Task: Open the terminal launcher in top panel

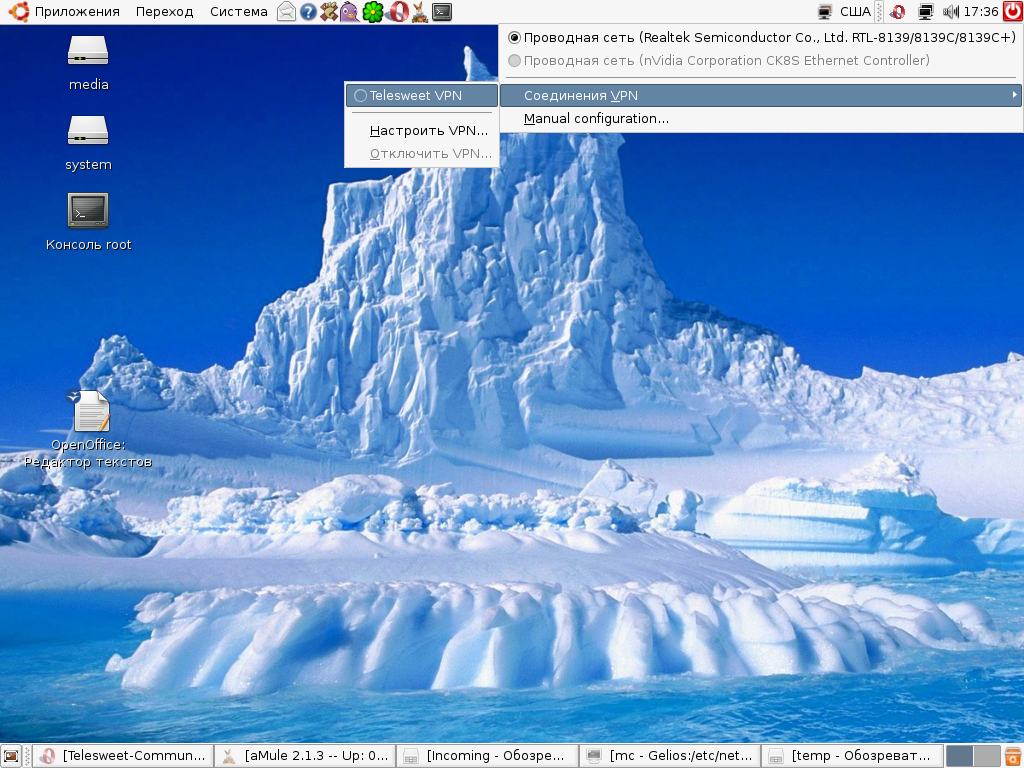Action: [x=441, y=12]
